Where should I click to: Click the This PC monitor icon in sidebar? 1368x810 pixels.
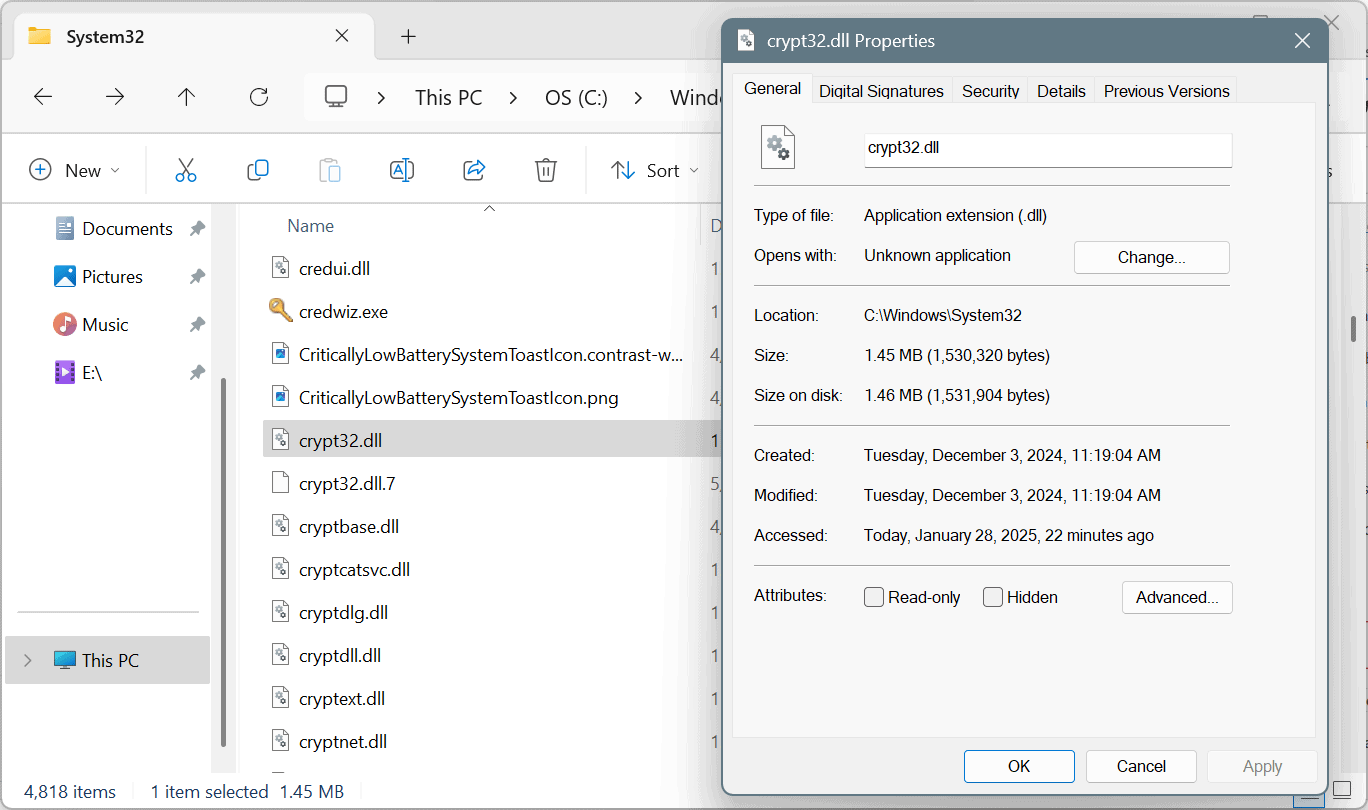pos(65,660)
